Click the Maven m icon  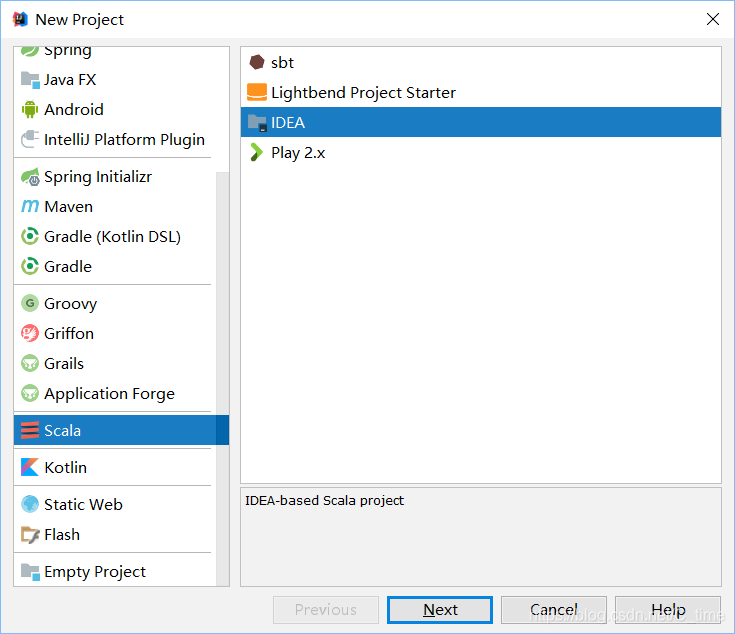[x=30, y=207]
